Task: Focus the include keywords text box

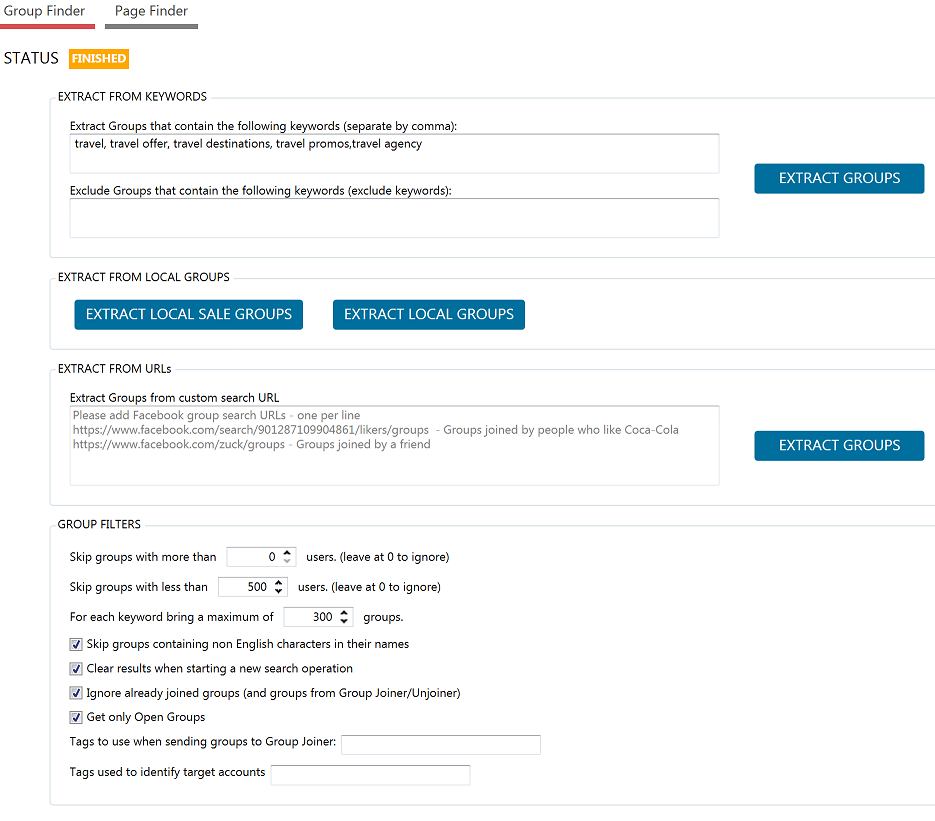Action: 394,154
